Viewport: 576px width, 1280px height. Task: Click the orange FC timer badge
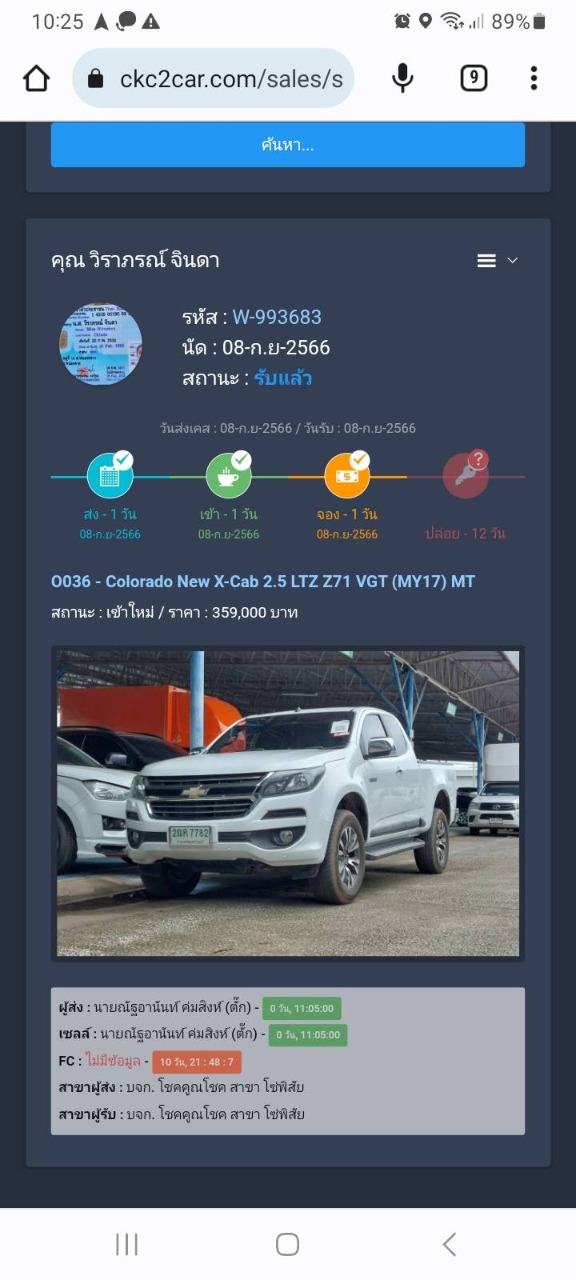(x=197, y=1062)
